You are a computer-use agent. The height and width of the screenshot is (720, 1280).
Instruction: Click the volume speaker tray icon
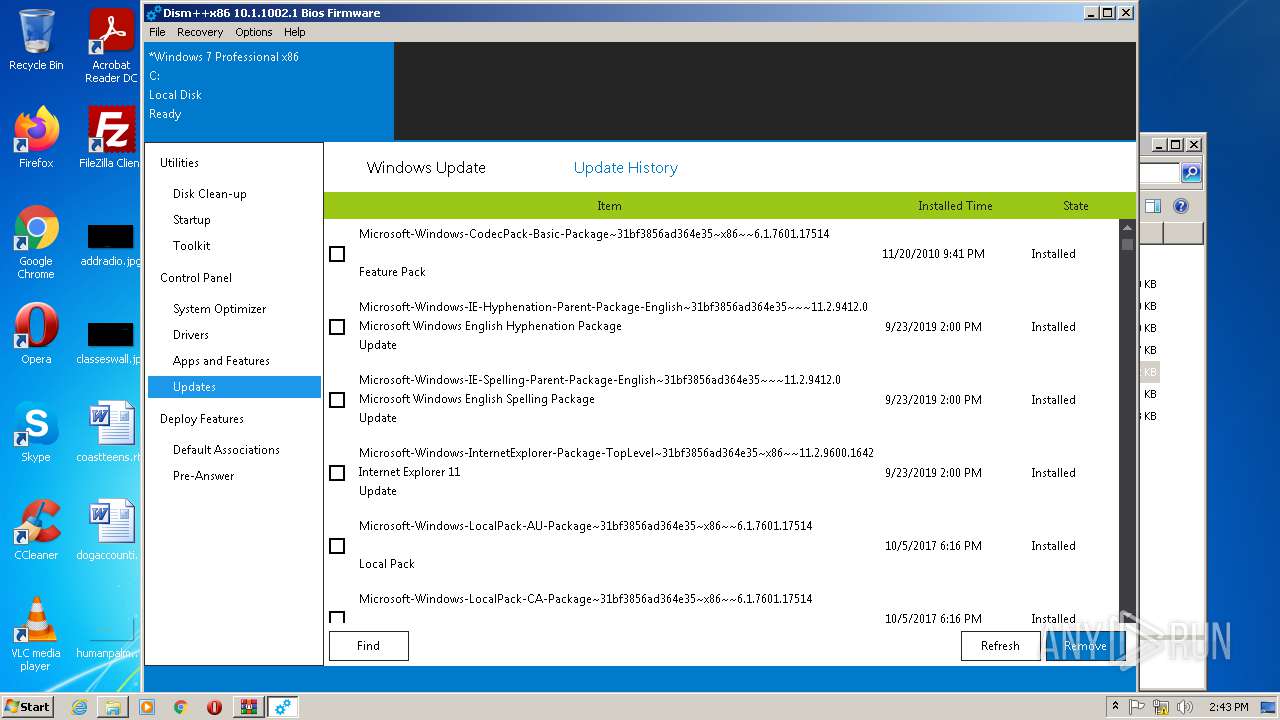pyautogui.click(x=1185, y=707)
